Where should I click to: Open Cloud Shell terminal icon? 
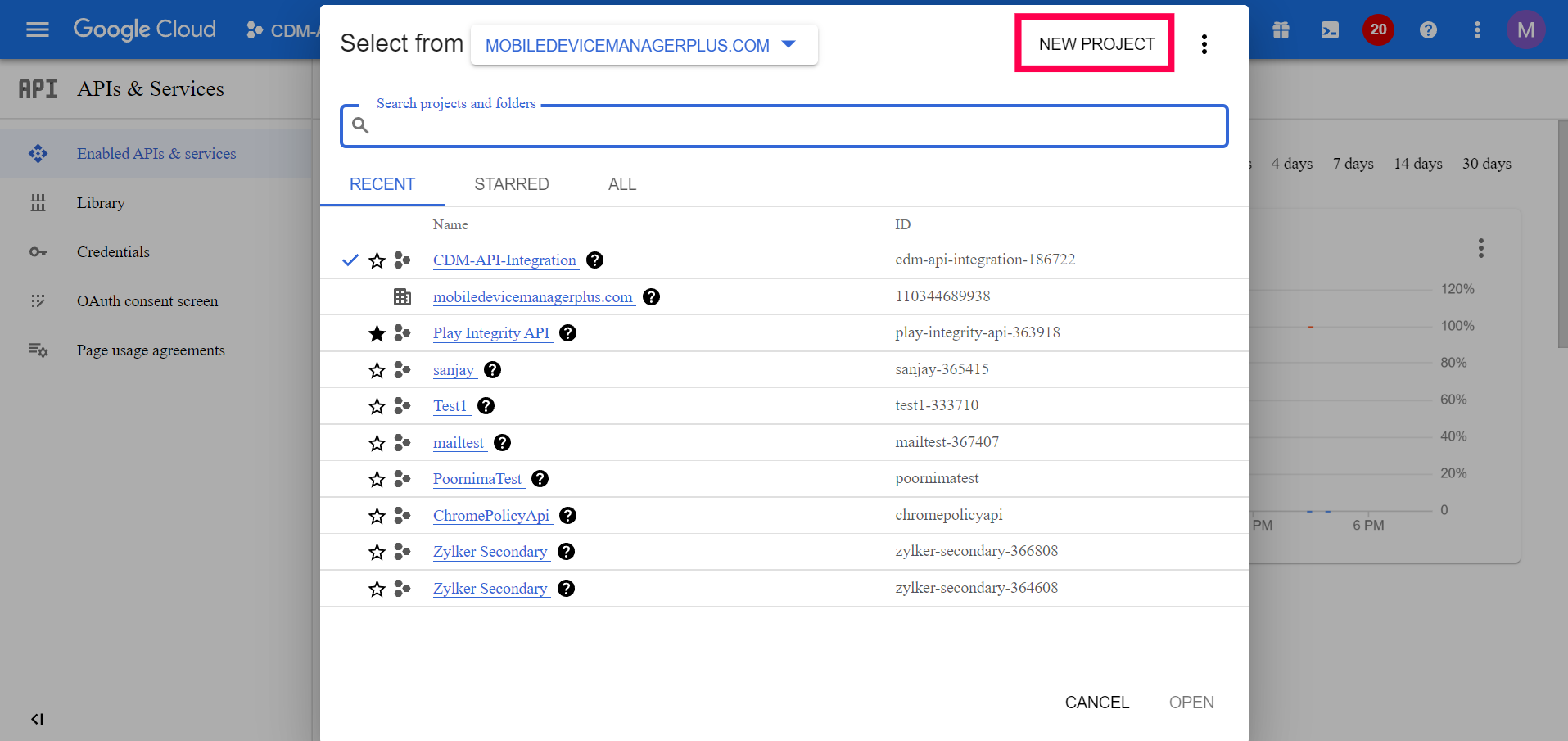(1330, 30)
